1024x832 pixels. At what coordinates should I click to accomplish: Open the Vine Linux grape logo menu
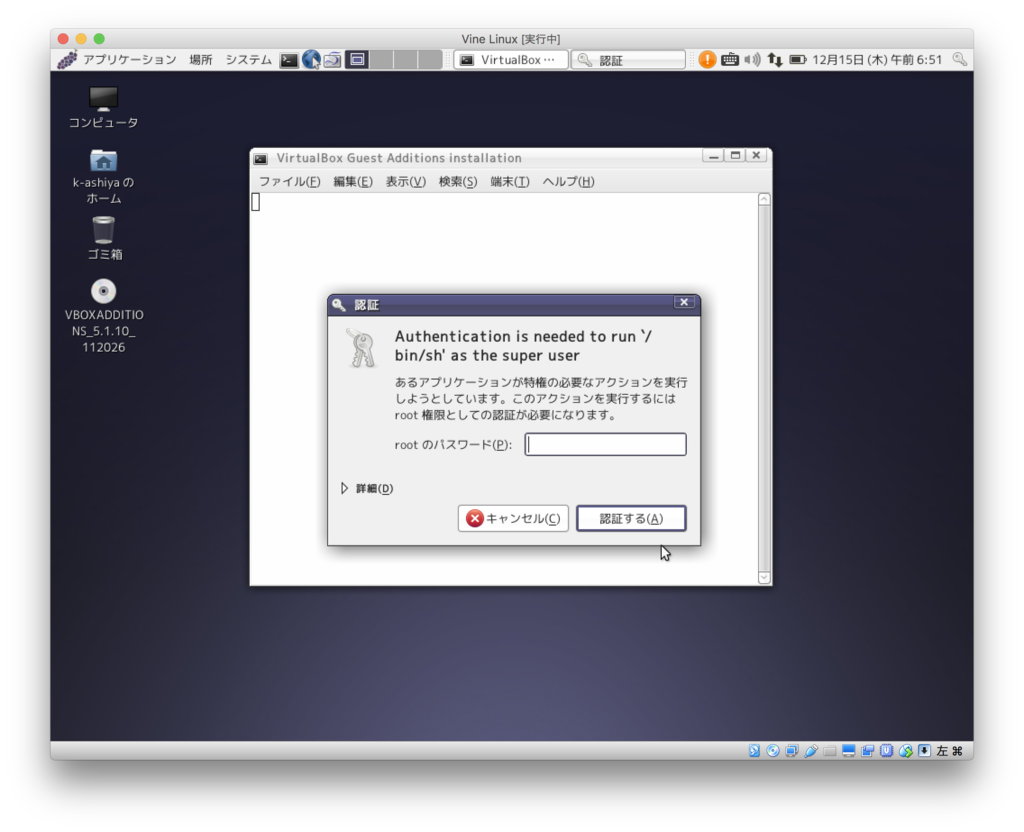pos(67,59)
